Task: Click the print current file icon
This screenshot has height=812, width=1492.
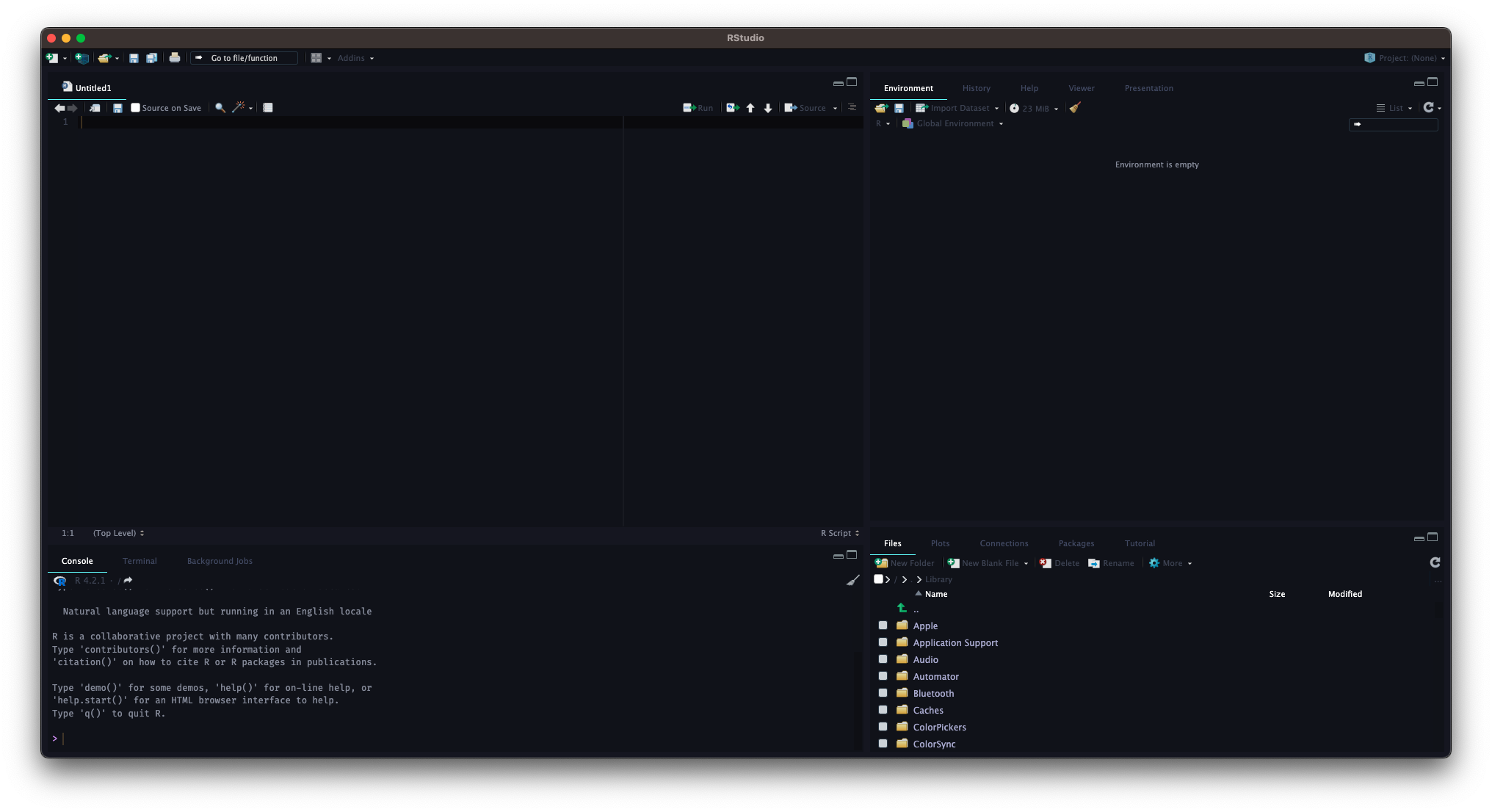Action: point(175,58)
